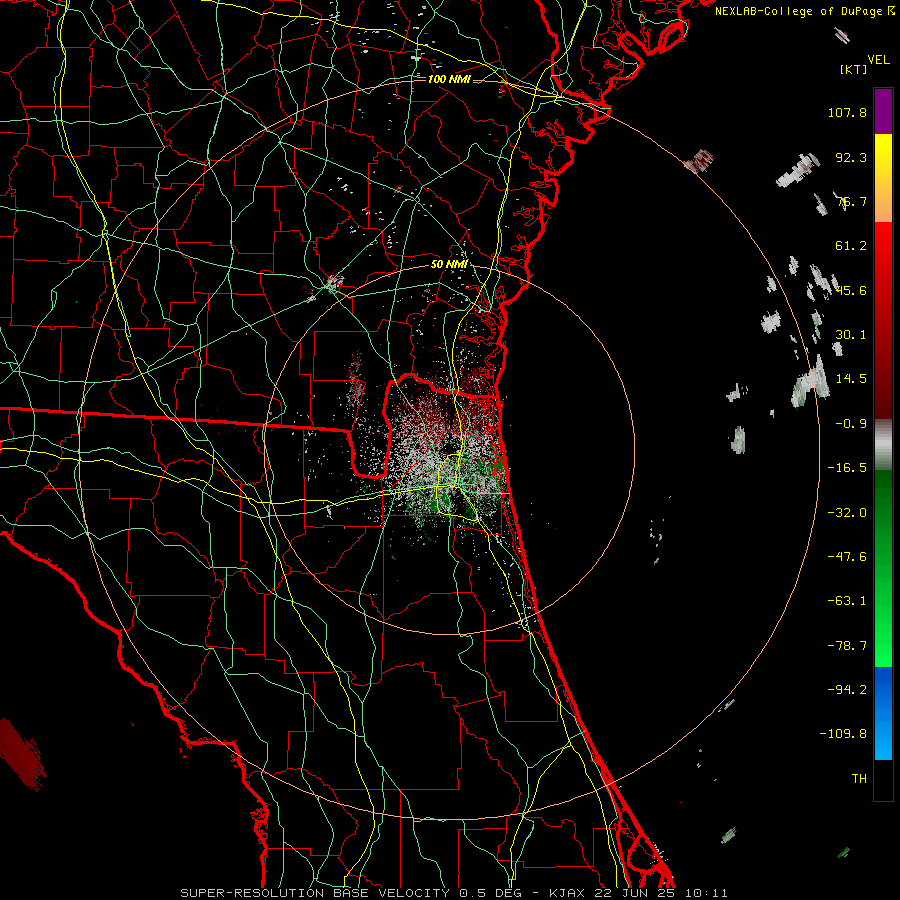Select the 92.3 legend value
Screen dimensions: 900x900
851,157
